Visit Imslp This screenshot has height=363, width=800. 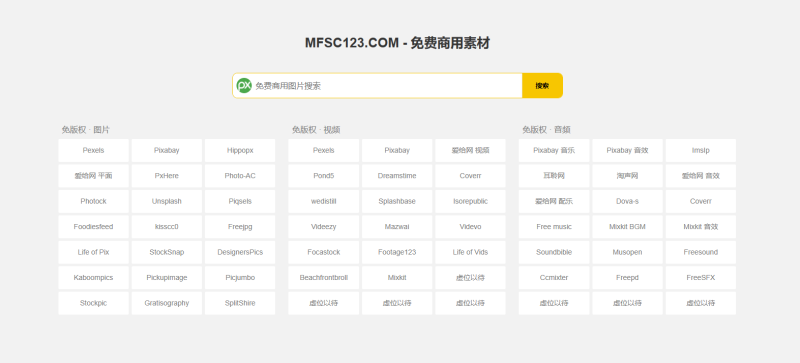coord(701,151)
